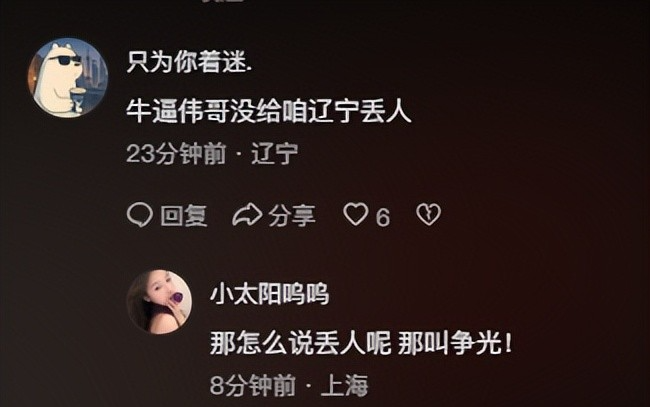650x407 pixels.
Task: Open the polar bear avatar profile
Action: click(x=68, y=78)
